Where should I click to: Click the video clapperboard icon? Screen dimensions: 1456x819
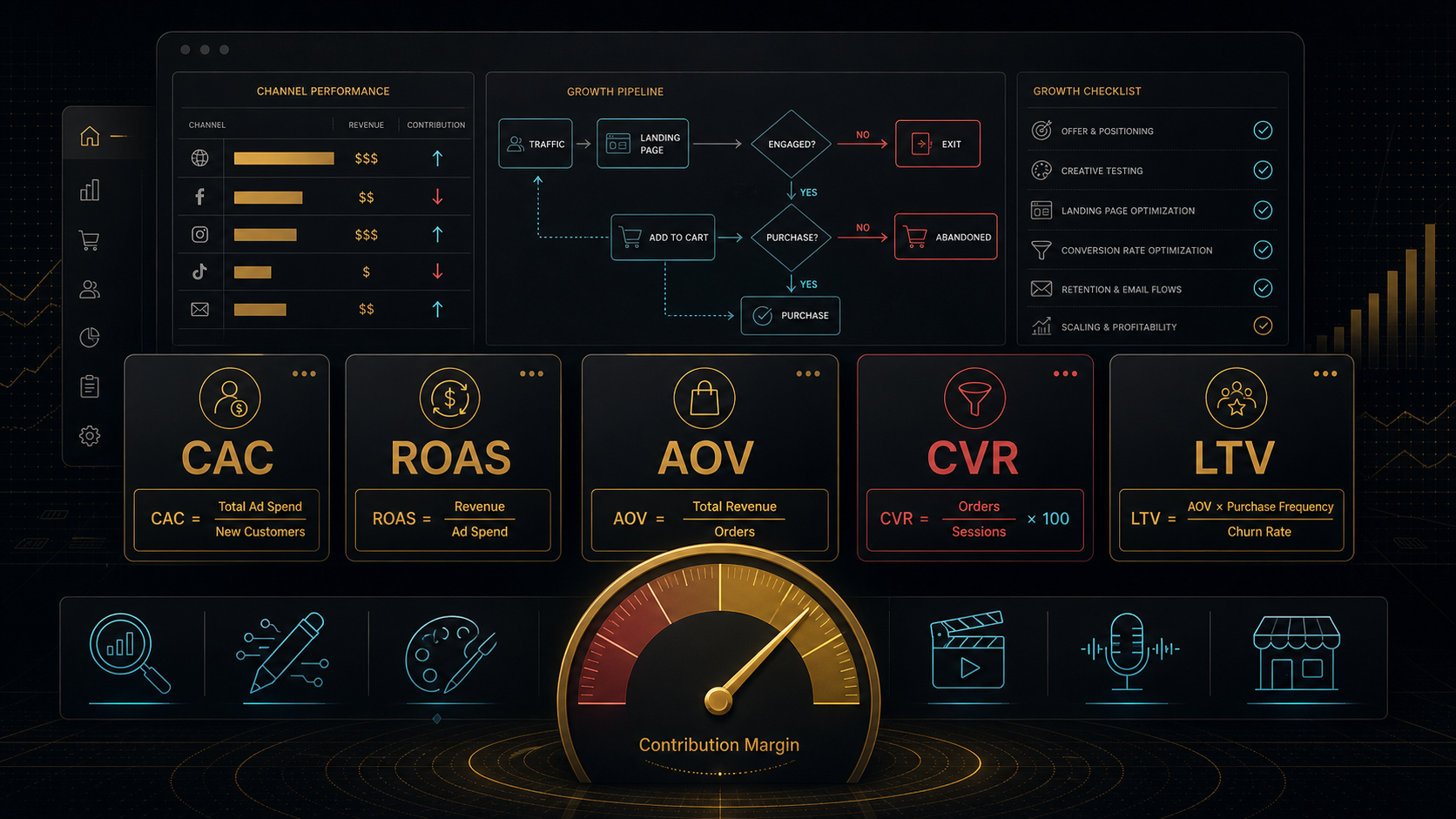tap(967, 650)
